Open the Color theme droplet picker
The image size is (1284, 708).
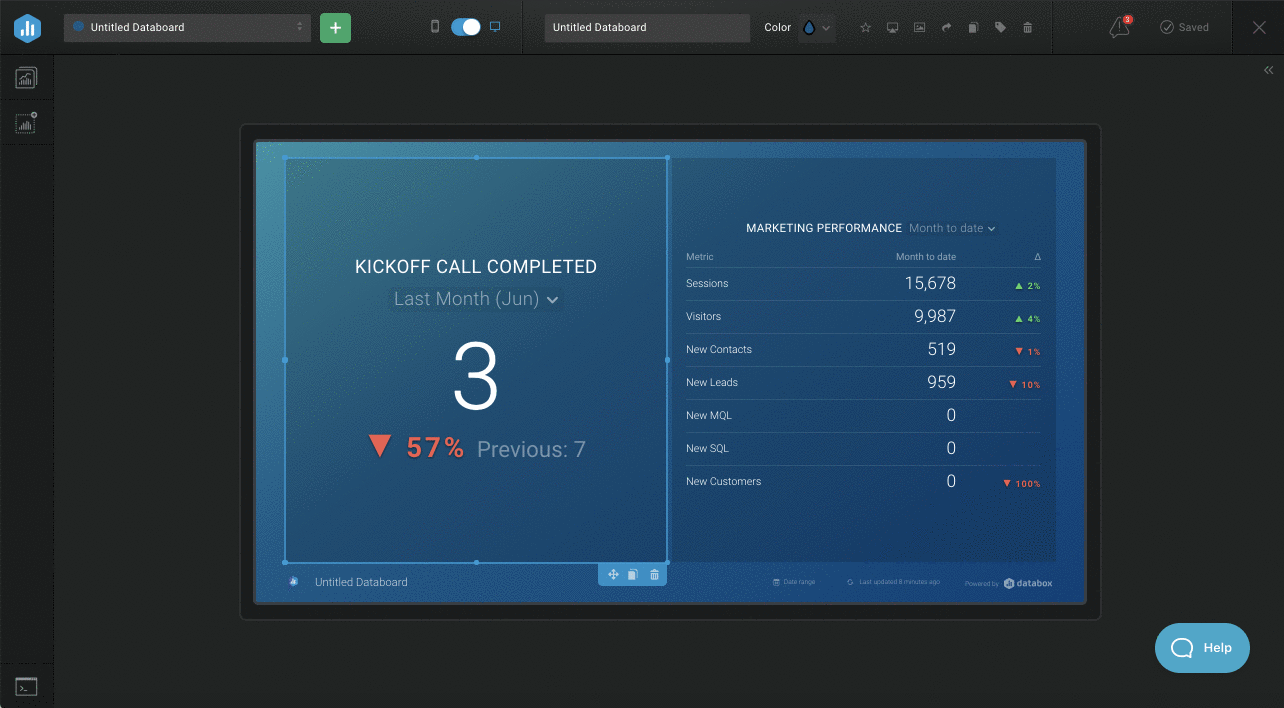tap(815, 28)
